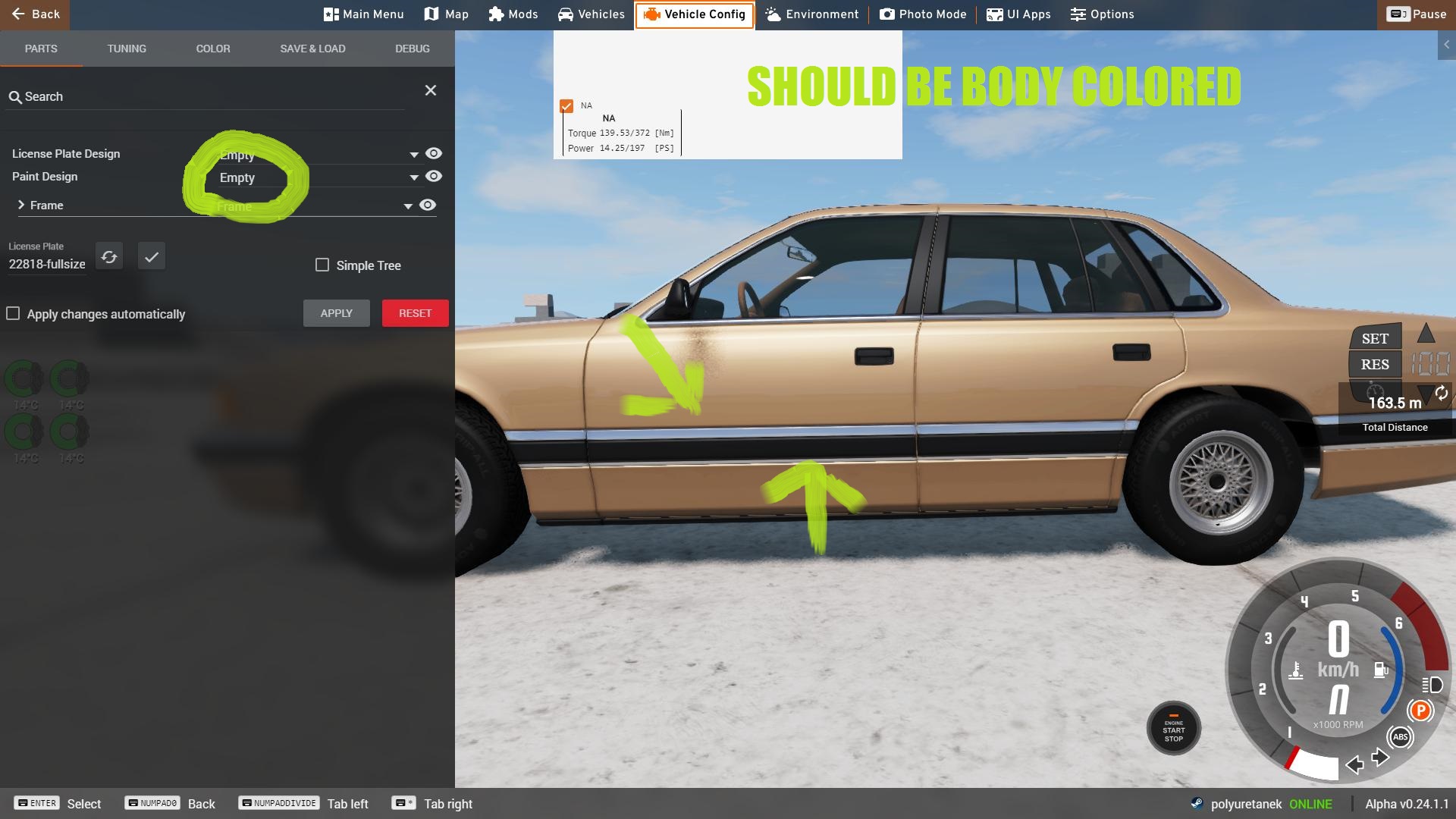
Task: Switch to the TUNING tab
Action: (x=127, y=49)
